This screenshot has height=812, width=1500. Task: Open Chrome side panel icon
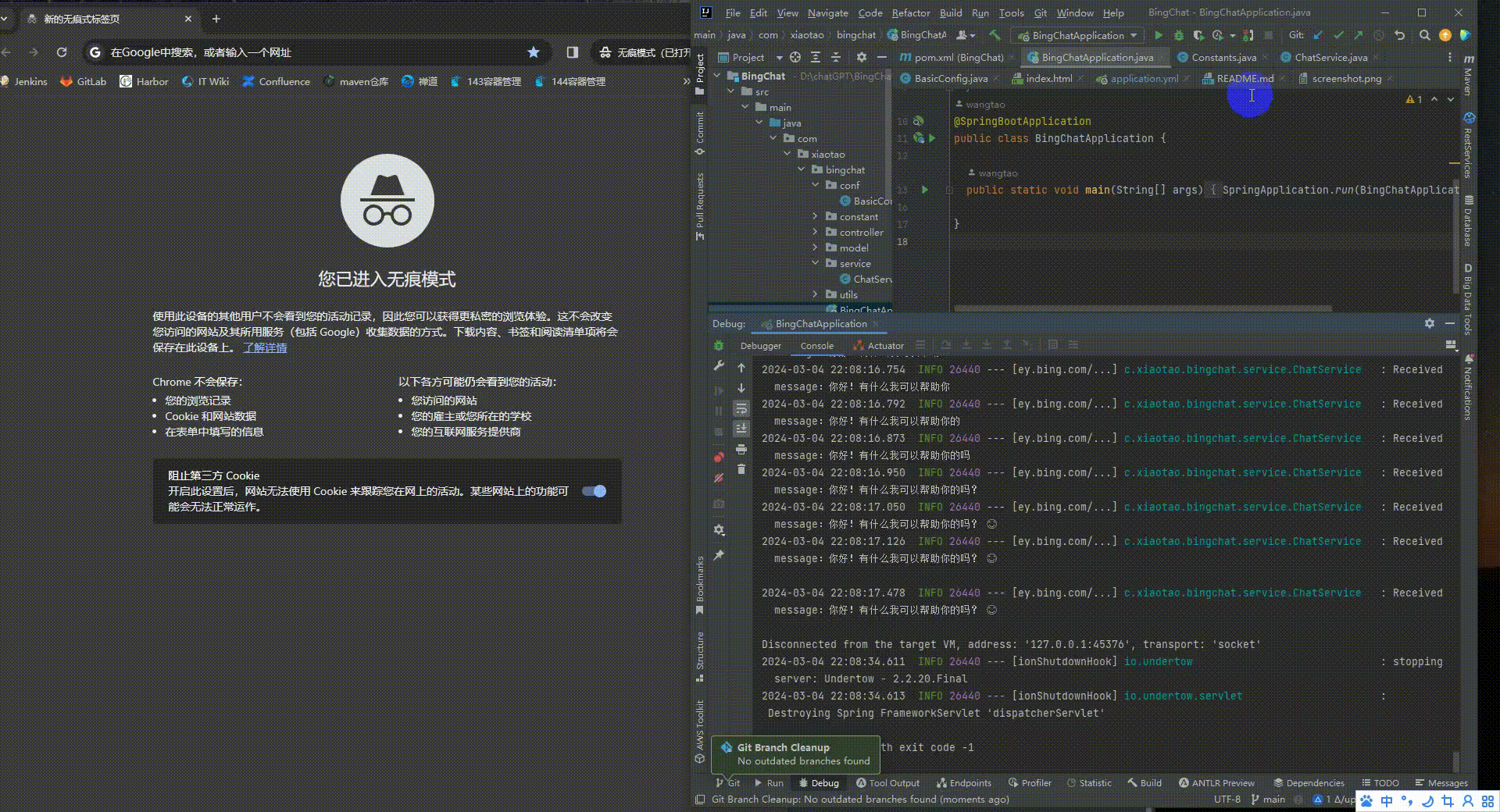pyautogui.click(x=573, y=52)
